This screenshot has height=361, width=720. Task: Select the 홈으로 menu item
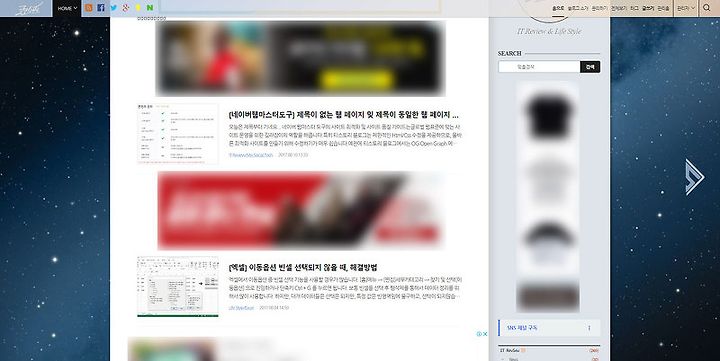click(x=558, y=8)
